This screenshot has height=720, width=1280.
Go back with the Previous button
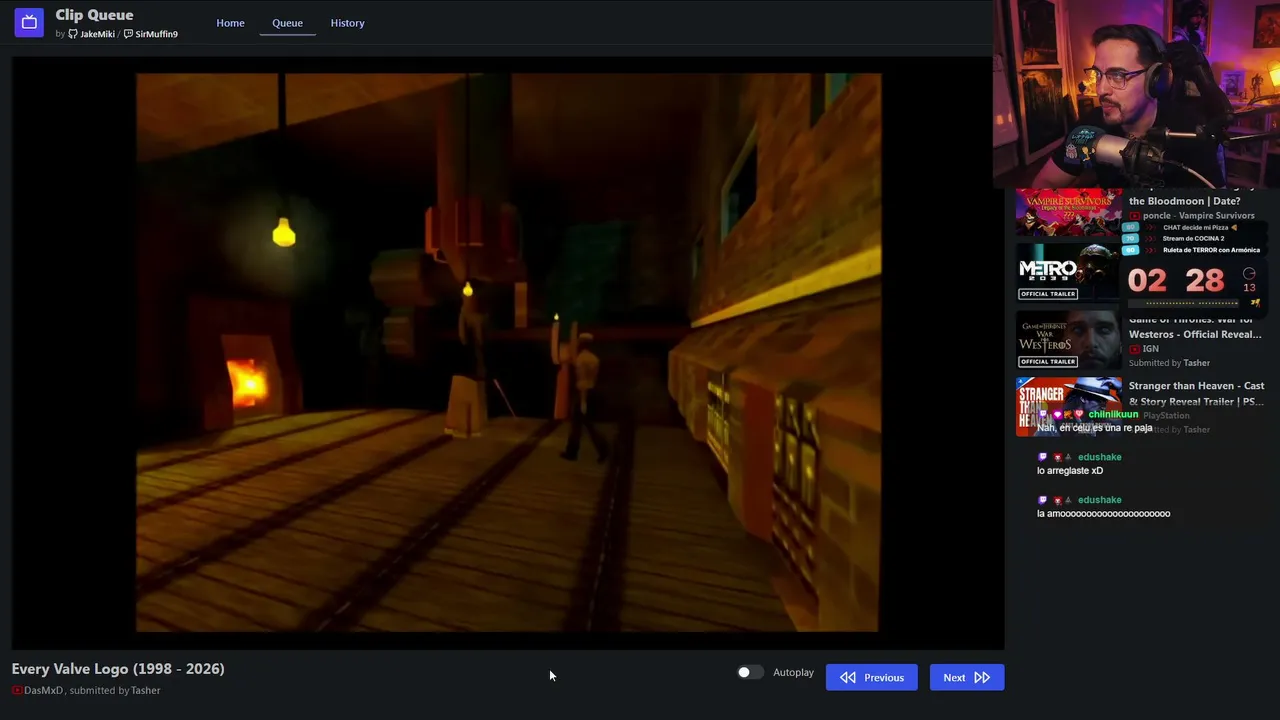click(872, 677)
